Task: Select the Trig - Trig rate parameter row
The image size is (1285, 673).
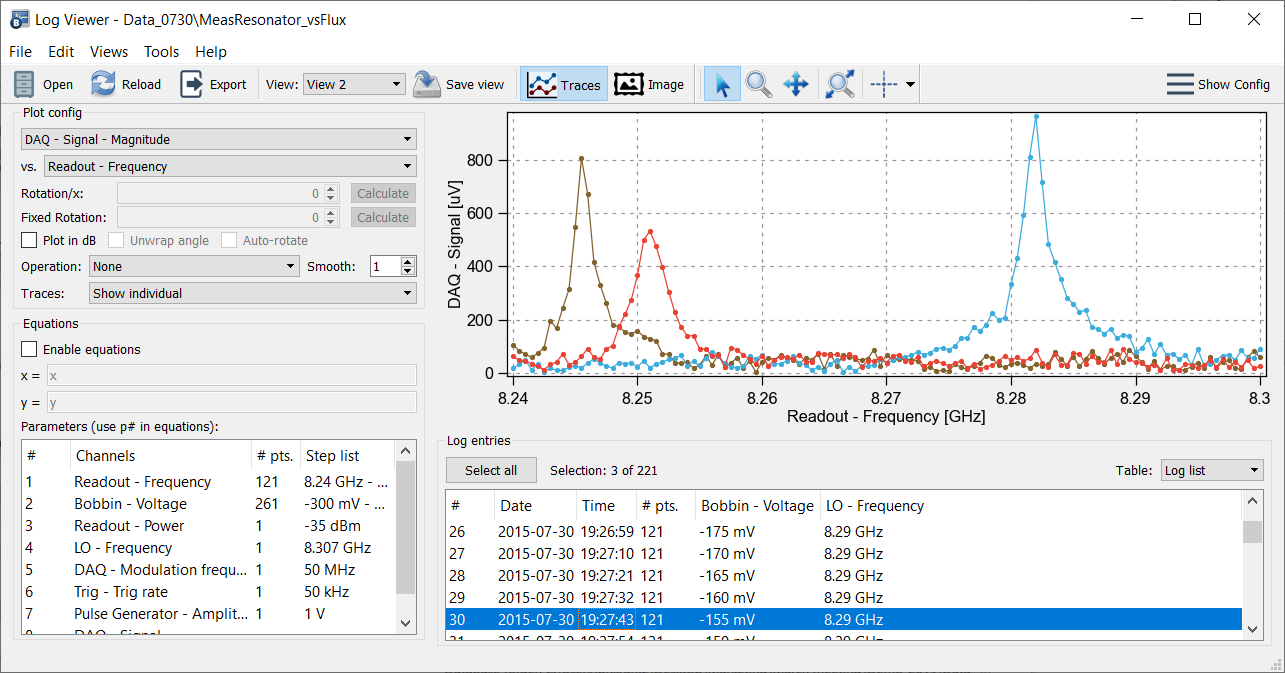Action: 209,592
